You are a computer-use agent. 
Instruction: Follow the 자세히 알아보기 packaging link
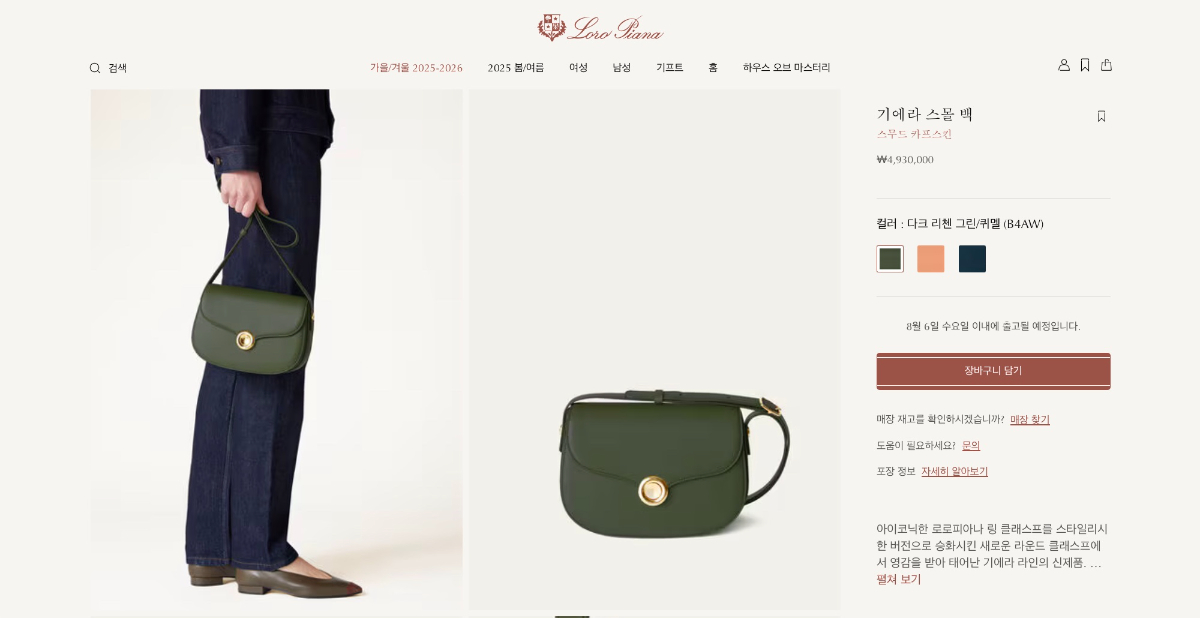954,472
